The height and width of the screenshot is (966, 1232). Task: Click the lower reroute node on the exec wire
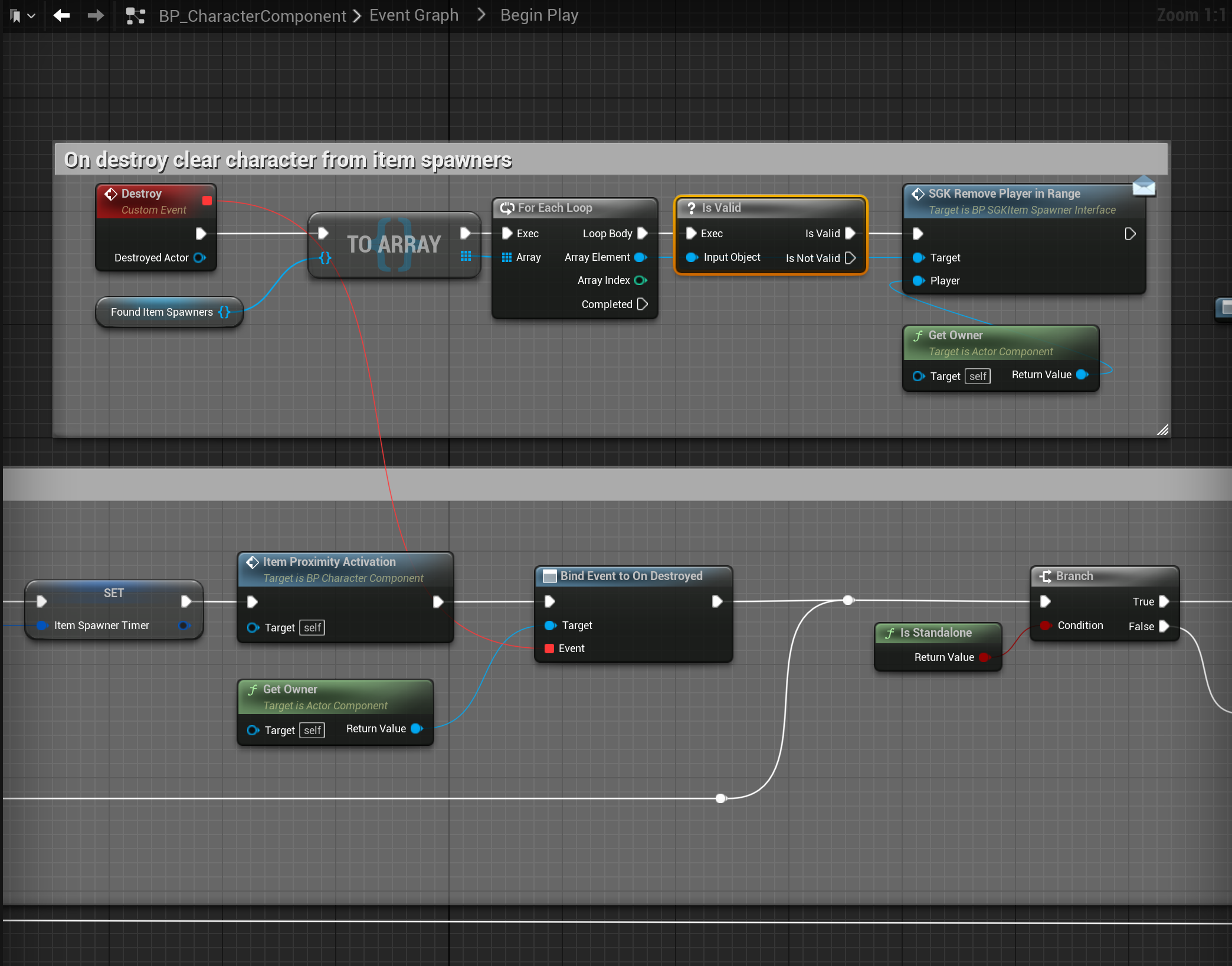(x=720, y=798)
